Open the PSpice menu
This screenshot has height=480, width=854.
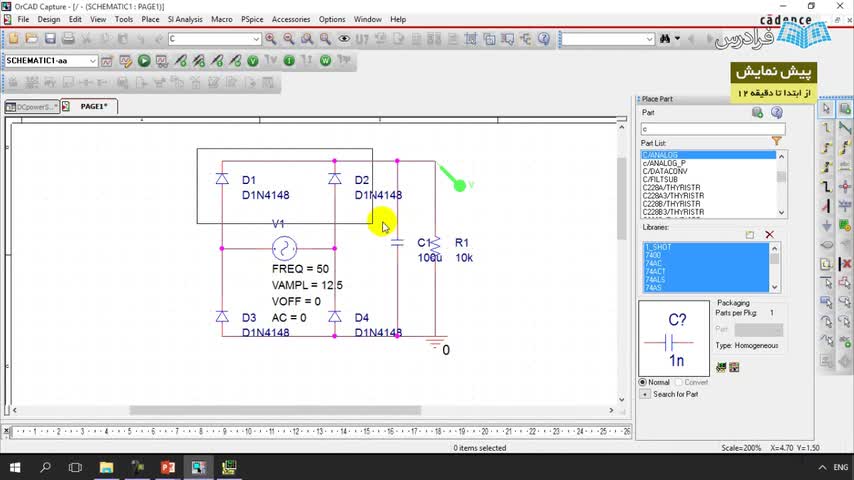252,19
